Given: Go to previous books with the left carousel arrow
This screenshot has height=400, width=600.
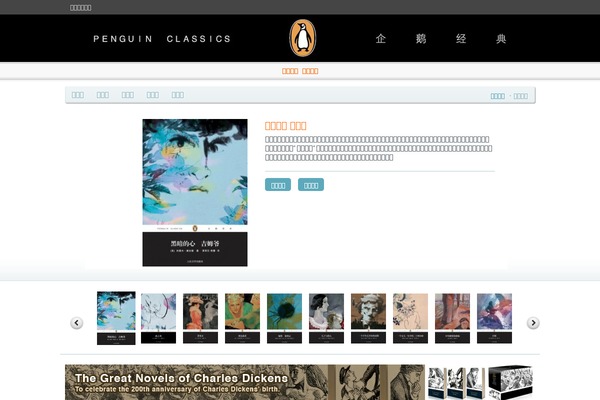Looking at the screenshot, I should point(77,323).
